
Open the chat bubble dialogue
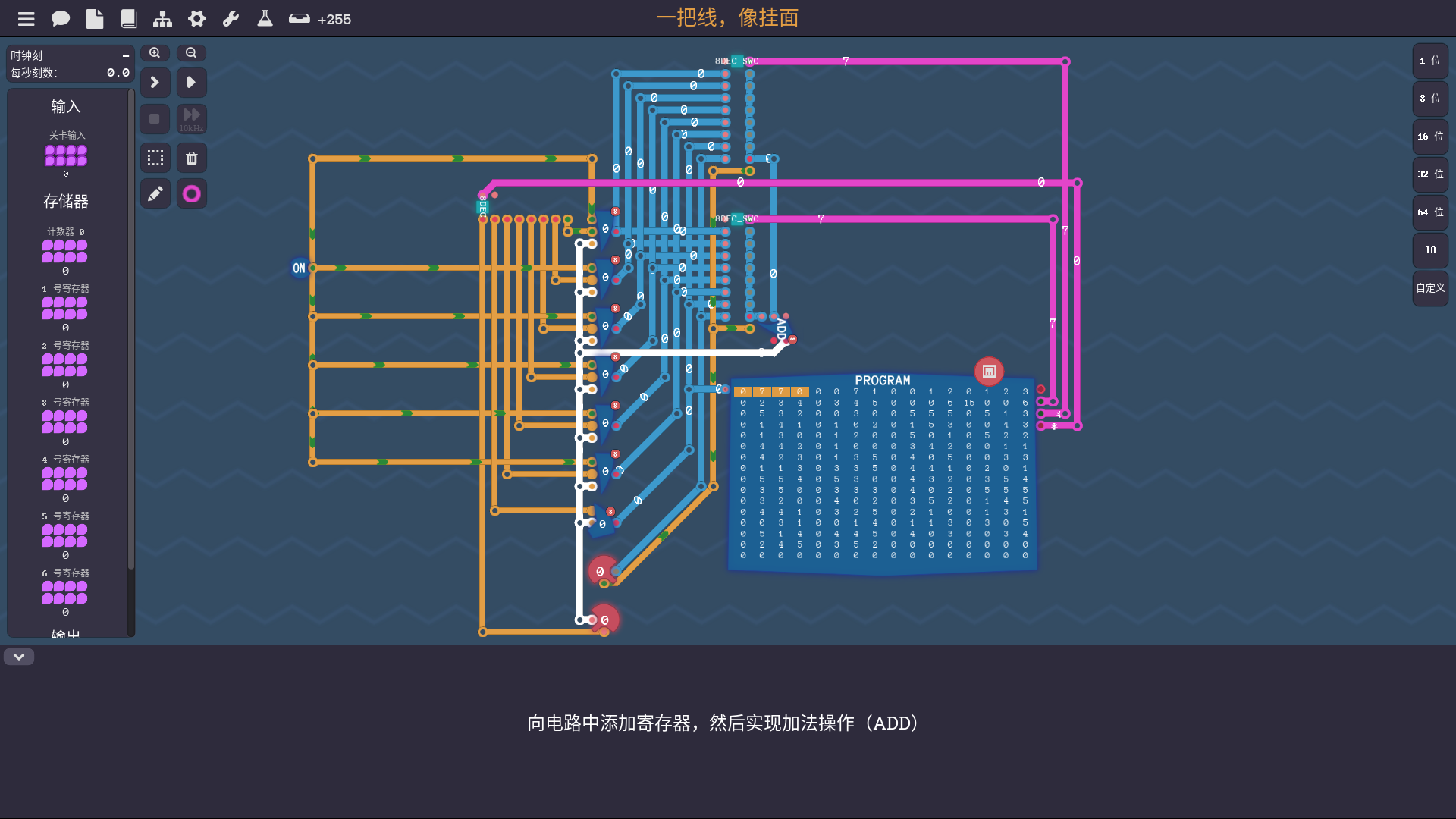61,19
